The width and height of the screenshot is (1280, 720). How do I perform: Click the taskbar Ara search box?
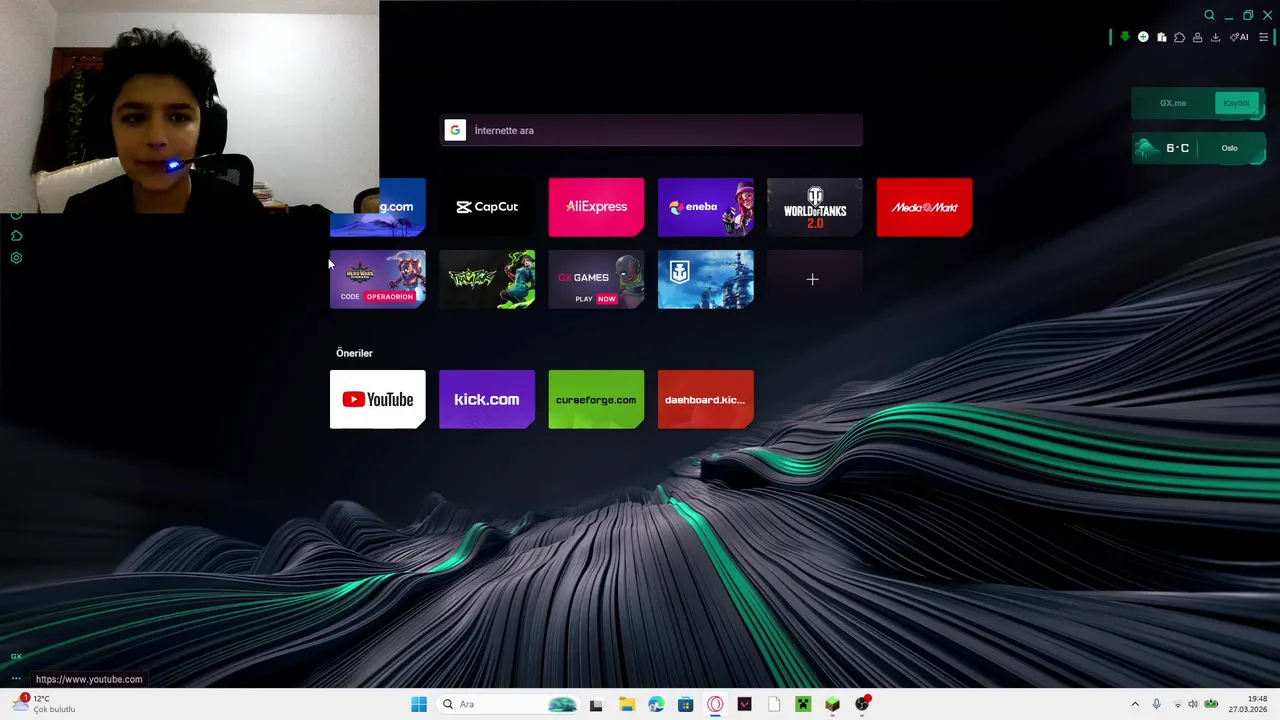pos(510,704)
